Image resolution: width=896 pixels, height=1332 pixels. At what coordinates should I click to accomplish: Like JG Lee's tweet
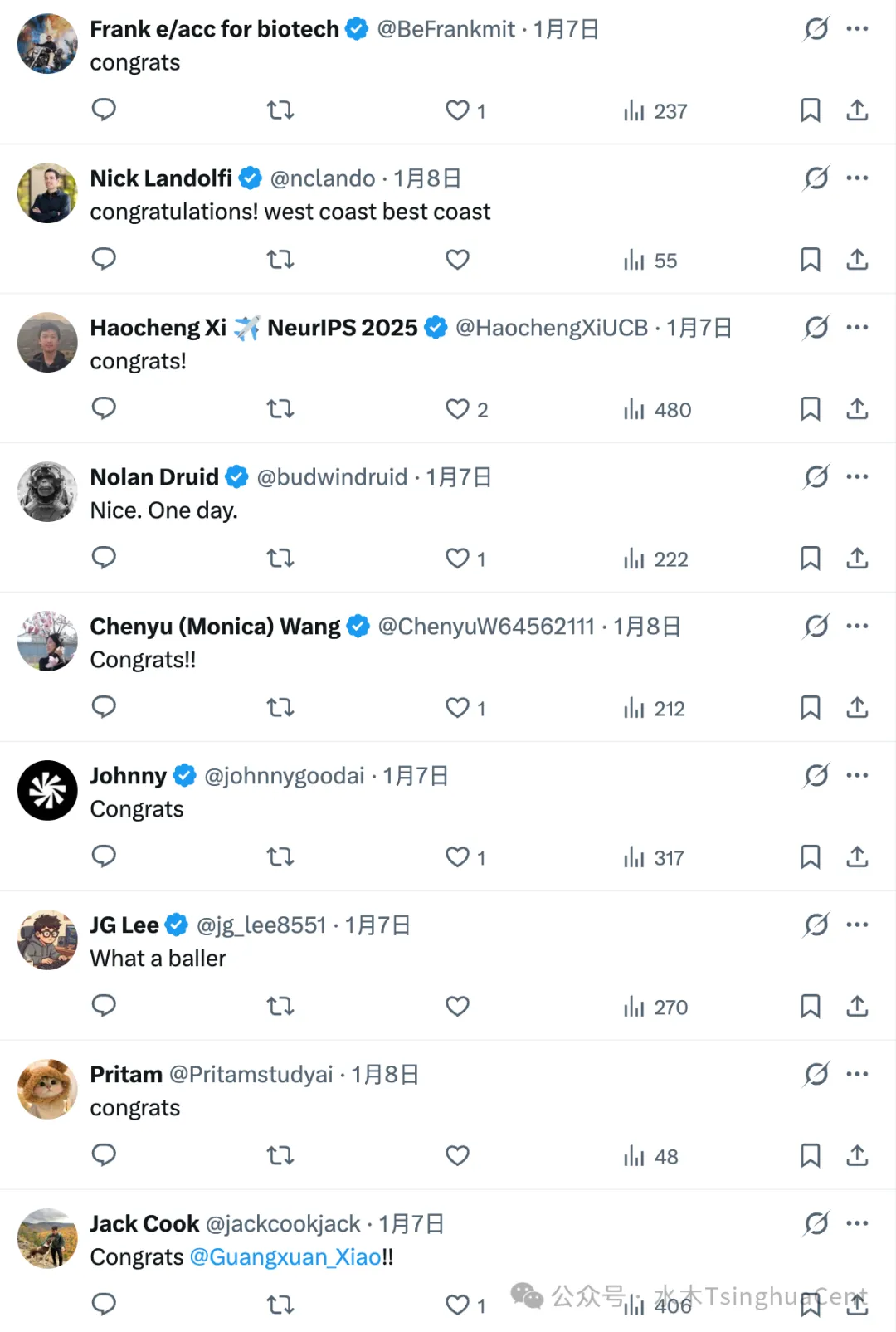click(457, 1007)
